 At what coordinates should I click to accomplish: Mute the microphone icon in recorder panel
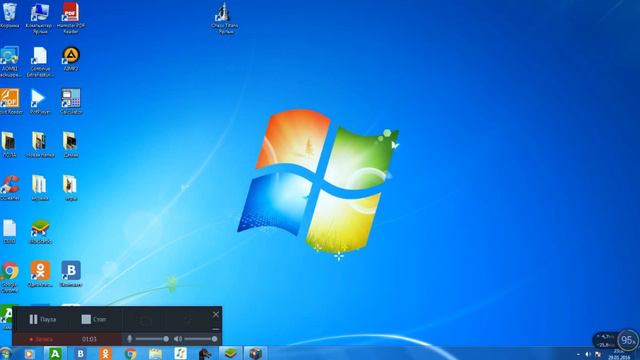(129, 339)
